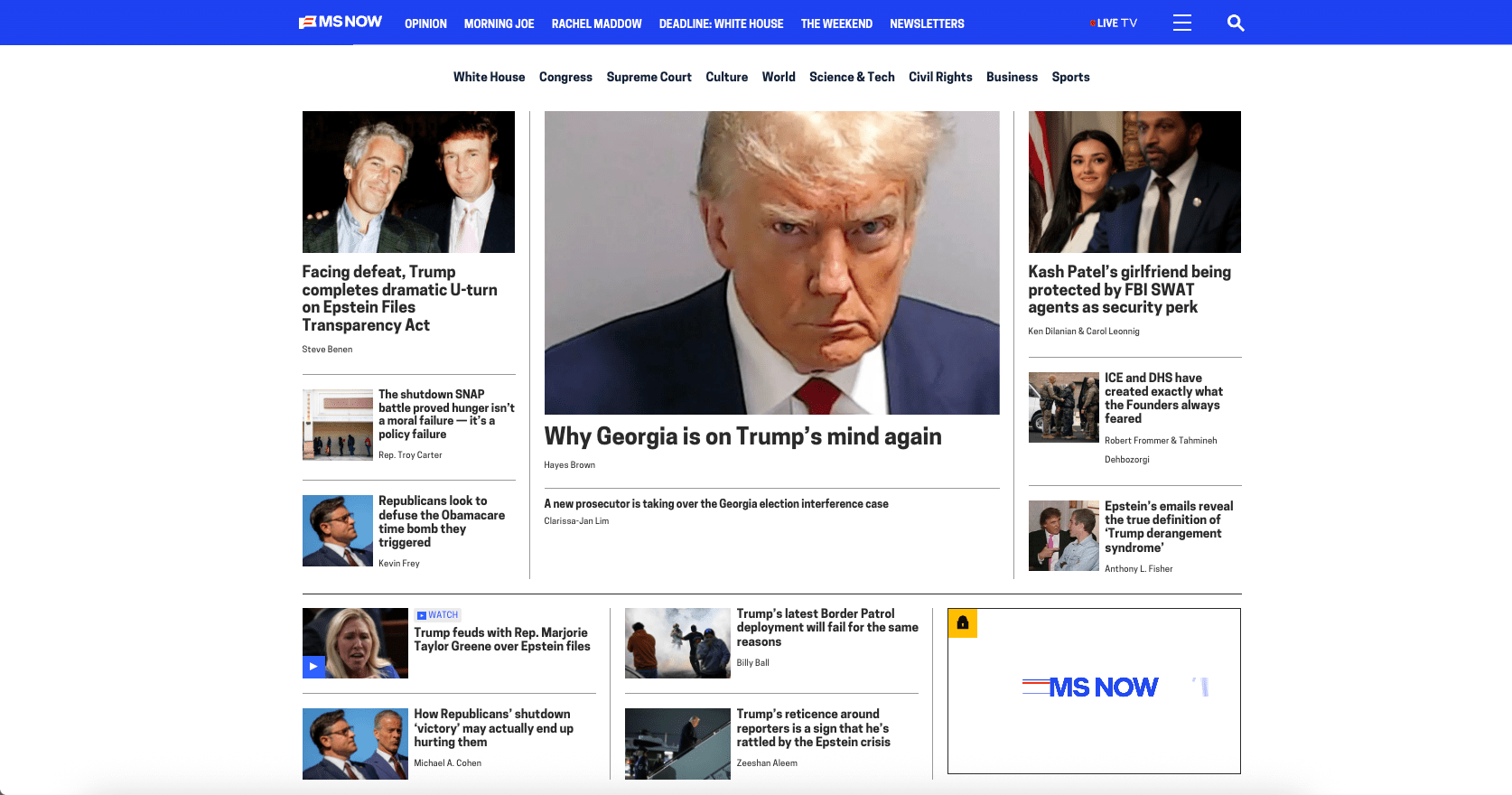
Task: Click the Live TV indicator
Action: (x=1114, y=23)
